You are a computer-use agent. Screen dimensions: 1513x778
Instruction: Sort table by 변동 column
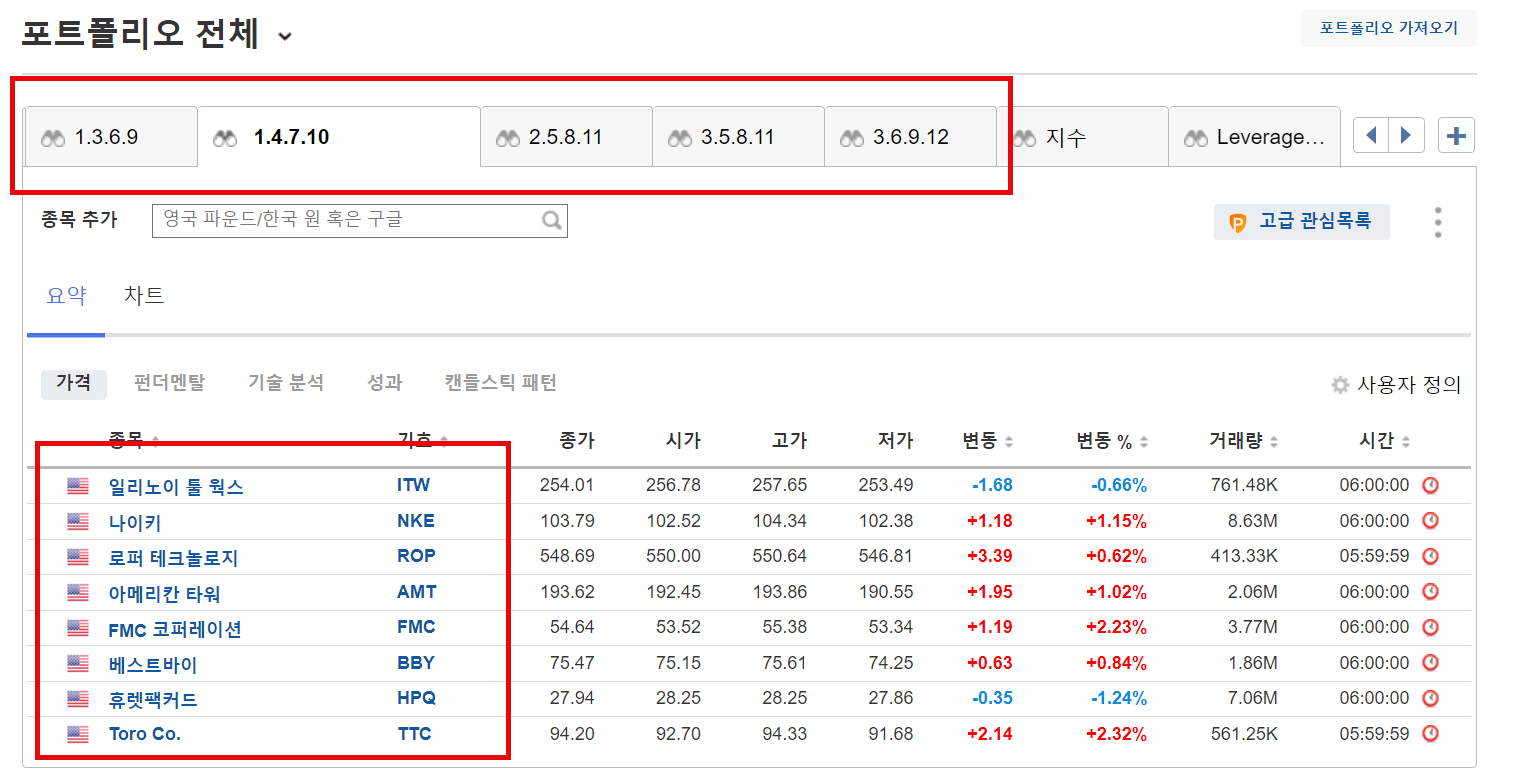(x=987, y=441)
